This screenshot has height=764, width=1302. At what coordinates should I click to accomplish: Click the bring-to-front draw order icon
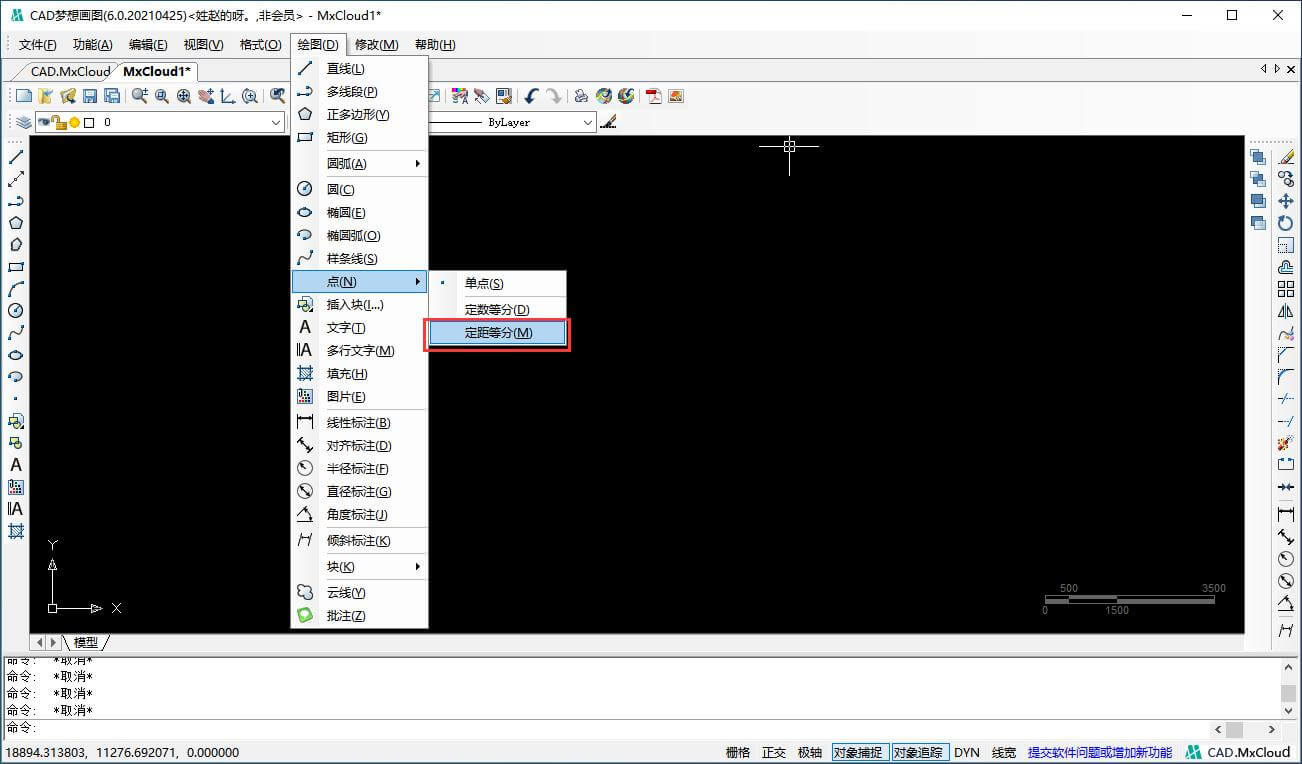coord(1258,157)
